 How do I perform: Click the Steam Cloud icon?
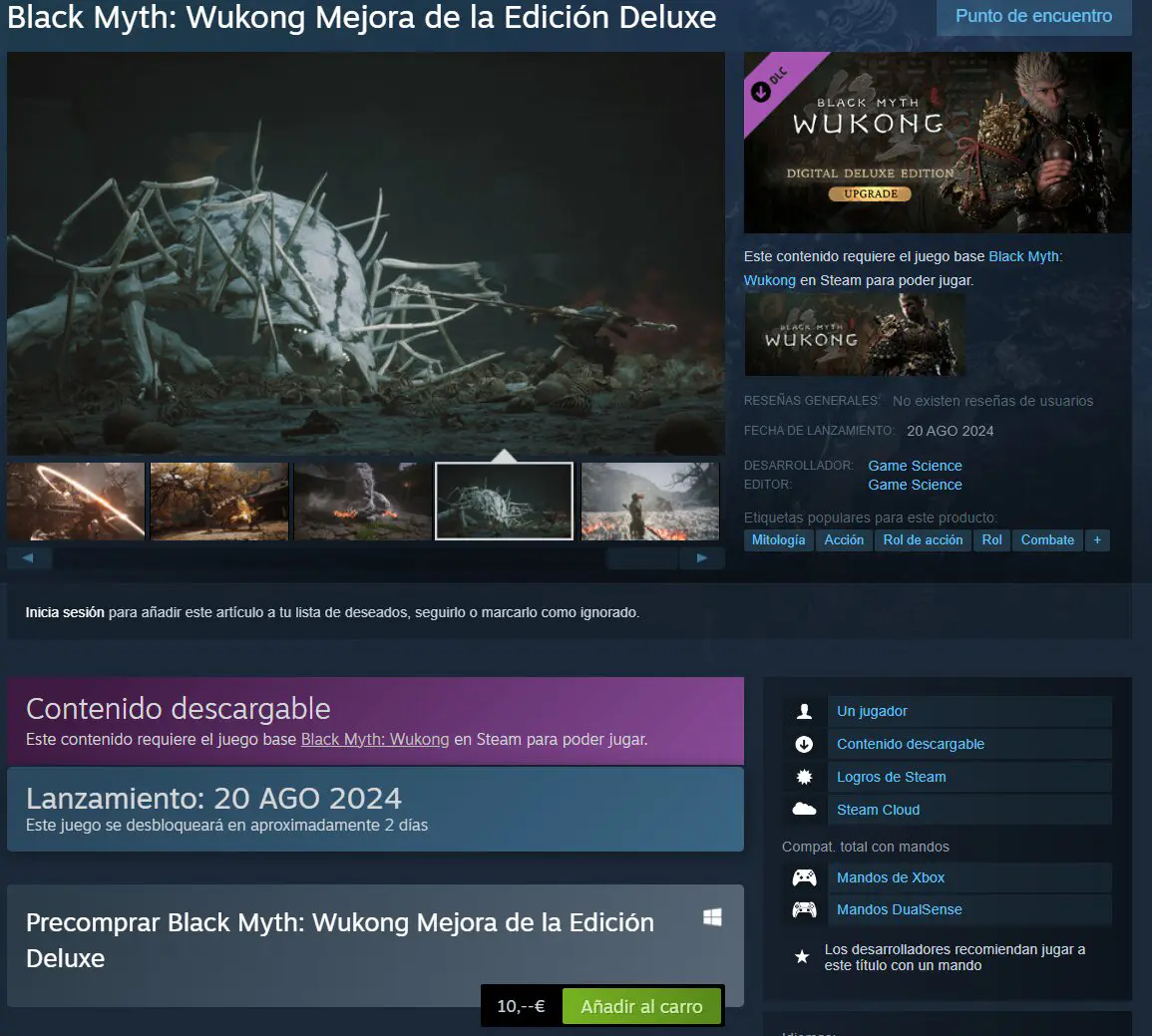point(805,809)
